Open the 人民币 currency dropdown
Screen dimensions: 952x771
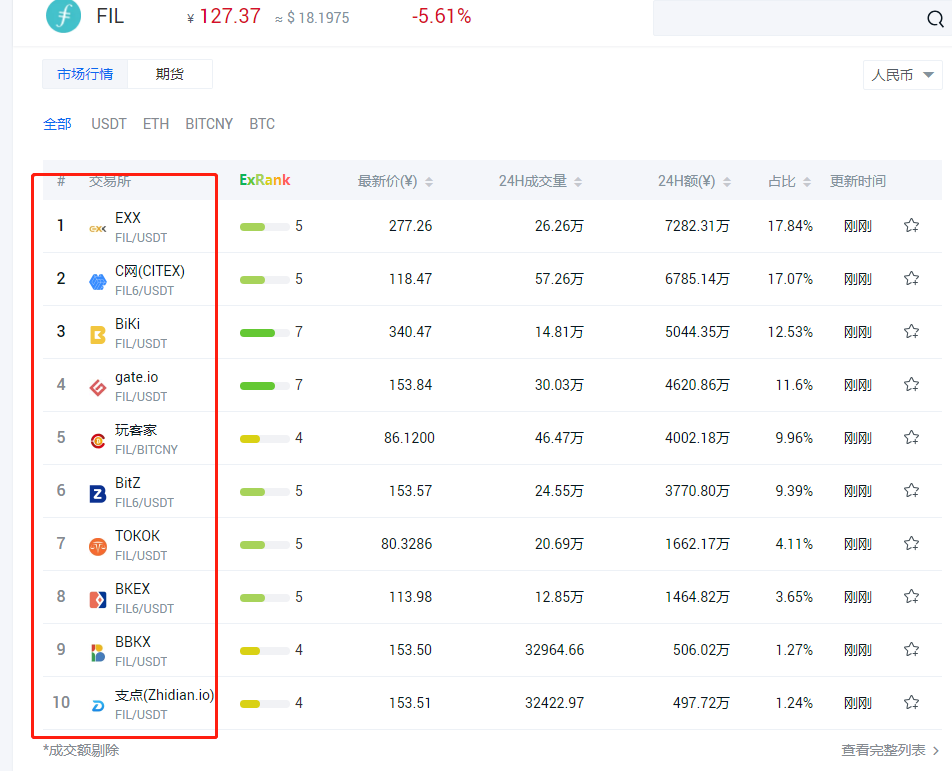[x=902, y=75]
